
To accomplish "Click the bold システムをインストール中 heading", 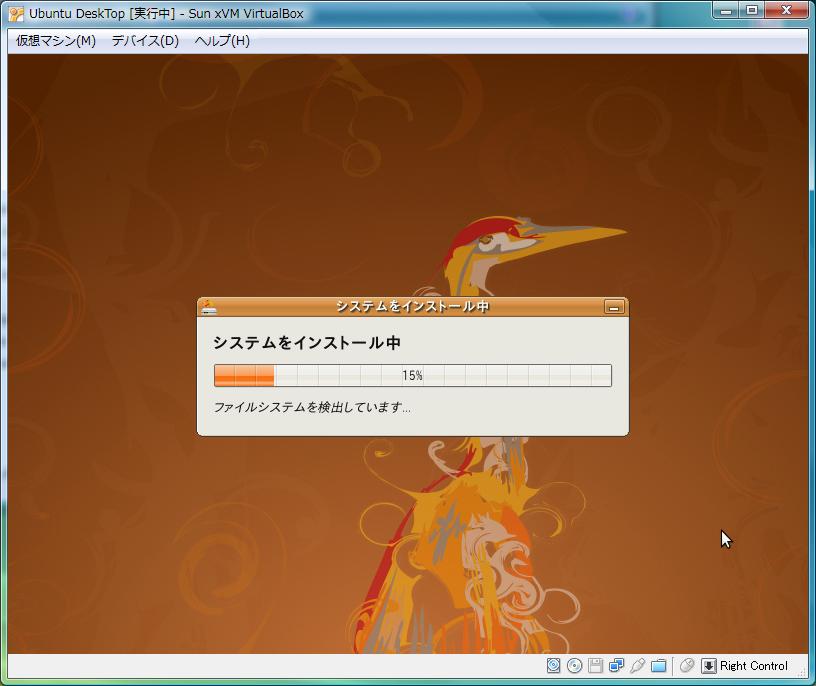I will coord(307,342).
